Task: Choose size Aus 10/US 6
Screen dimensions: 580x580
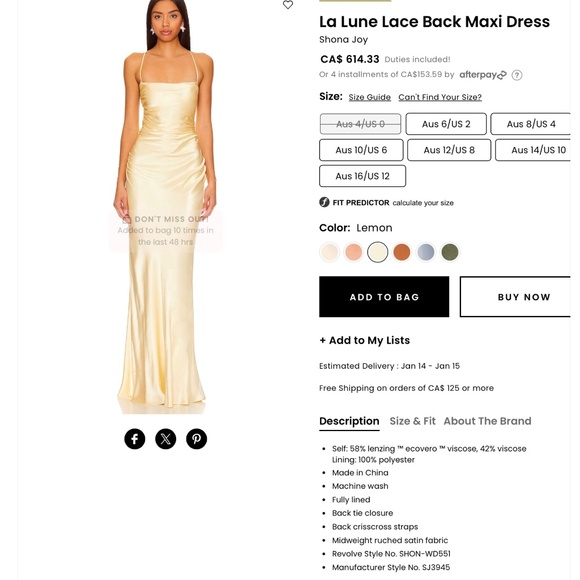Action: (361, 150)
